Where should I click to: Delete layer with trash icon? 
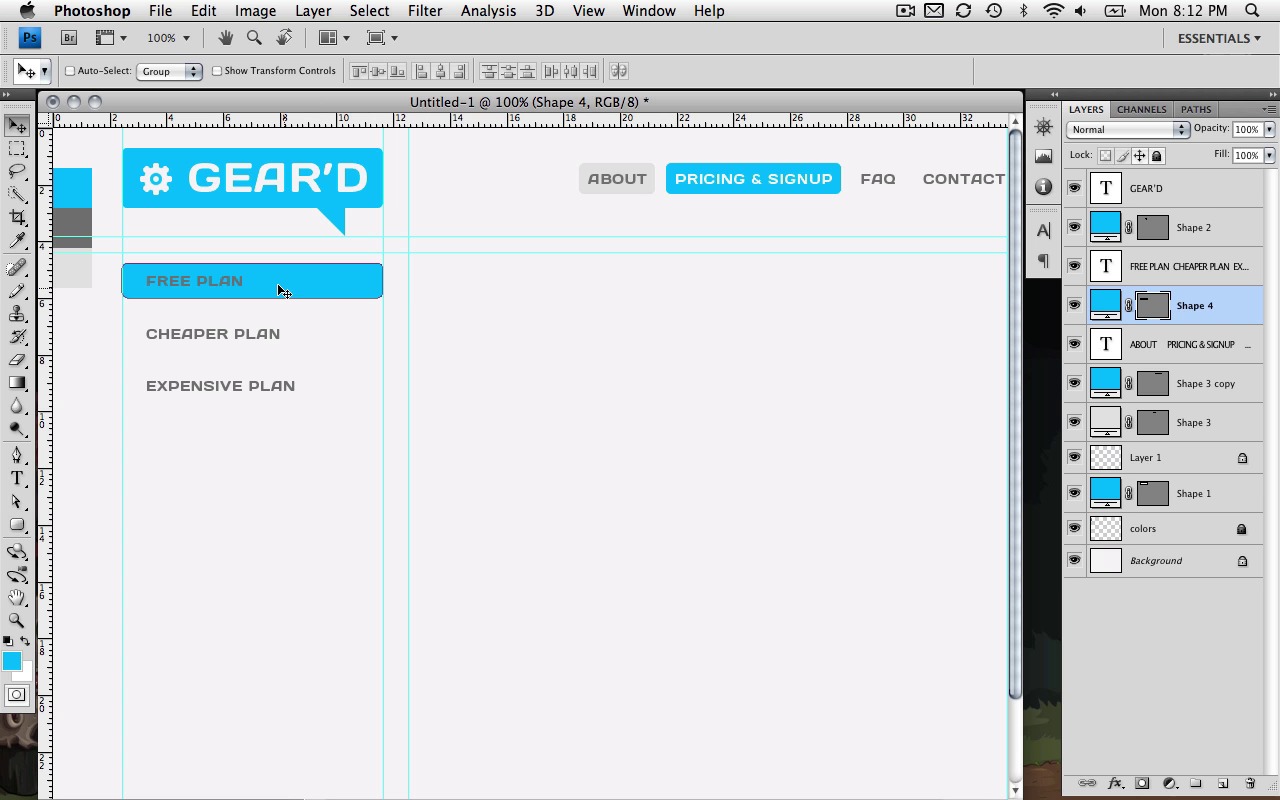pos(1249,784)
